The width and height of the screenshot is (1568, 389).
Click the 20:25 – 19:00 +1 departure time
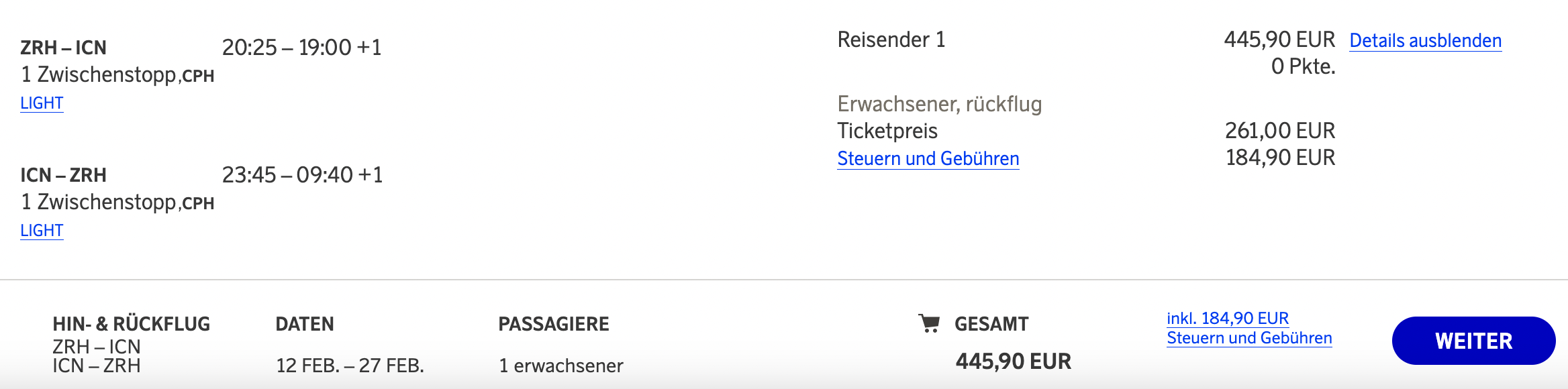pos(301,48)
